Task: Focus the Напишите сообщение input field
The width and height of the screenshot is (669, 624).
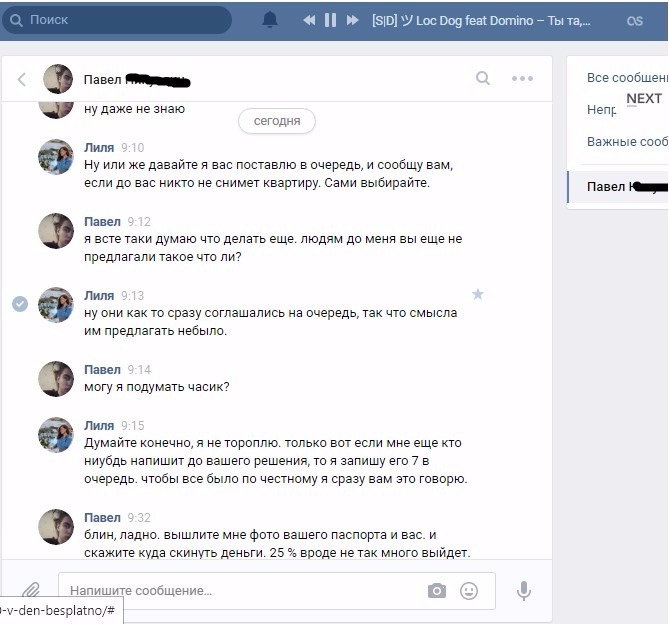Action: click(242, 591)
